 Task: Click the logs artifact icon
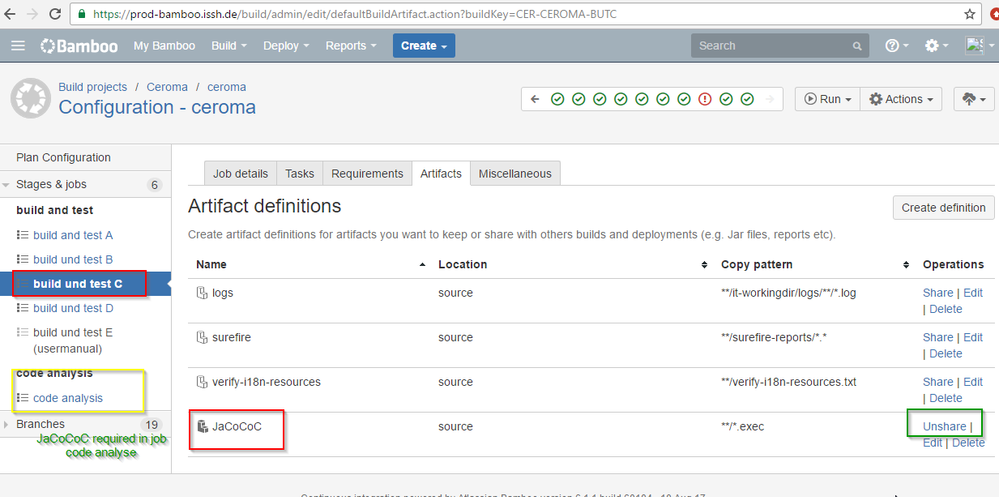(x=202, y=293)
